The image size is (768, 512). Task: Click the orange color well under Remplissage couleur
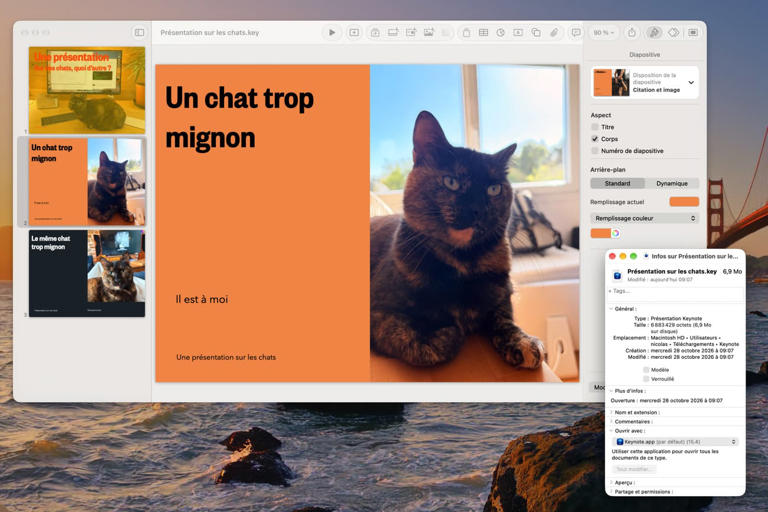tap(600, 233)
